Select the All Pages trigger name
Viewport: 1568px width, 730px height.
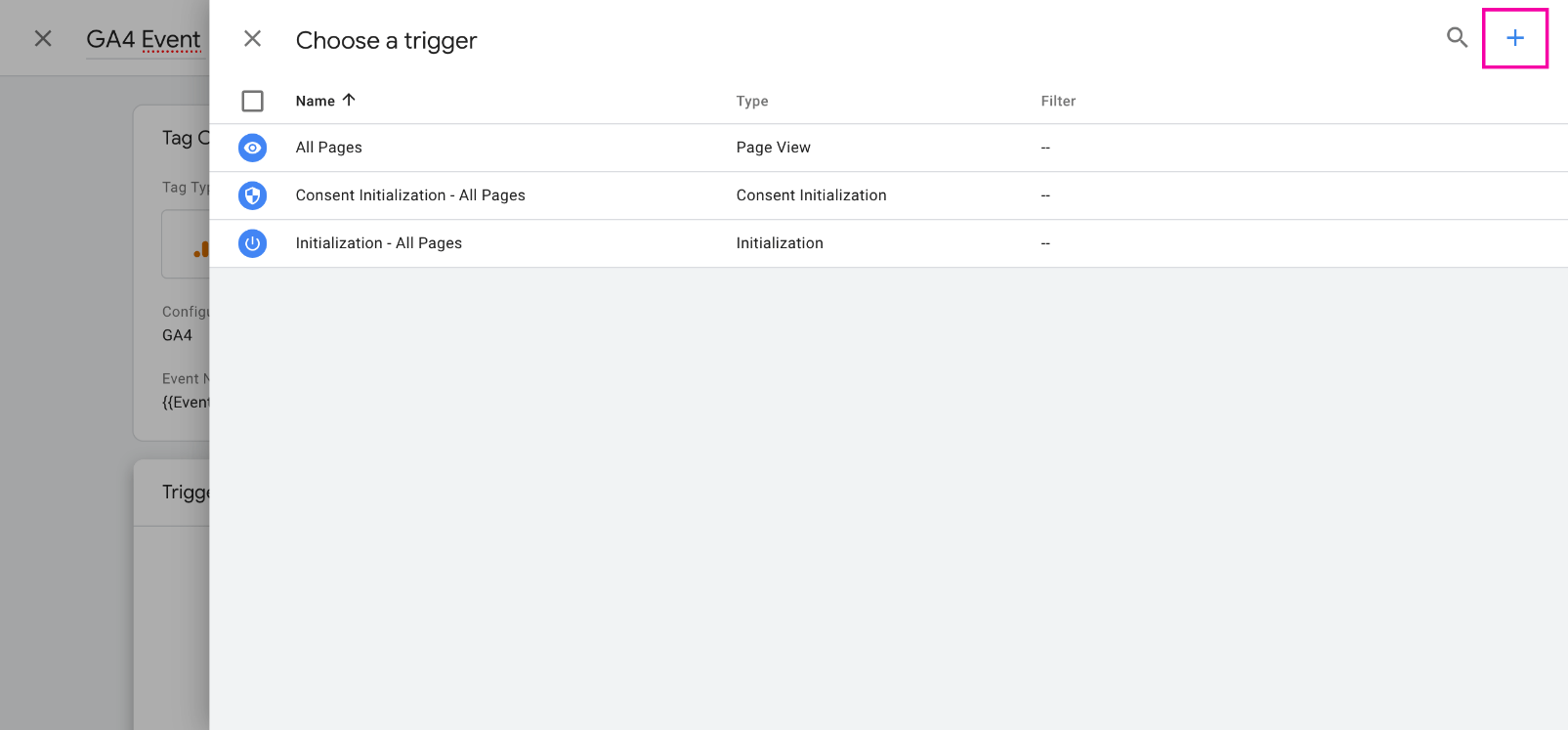pyautogui.click(x=328, y=148)
